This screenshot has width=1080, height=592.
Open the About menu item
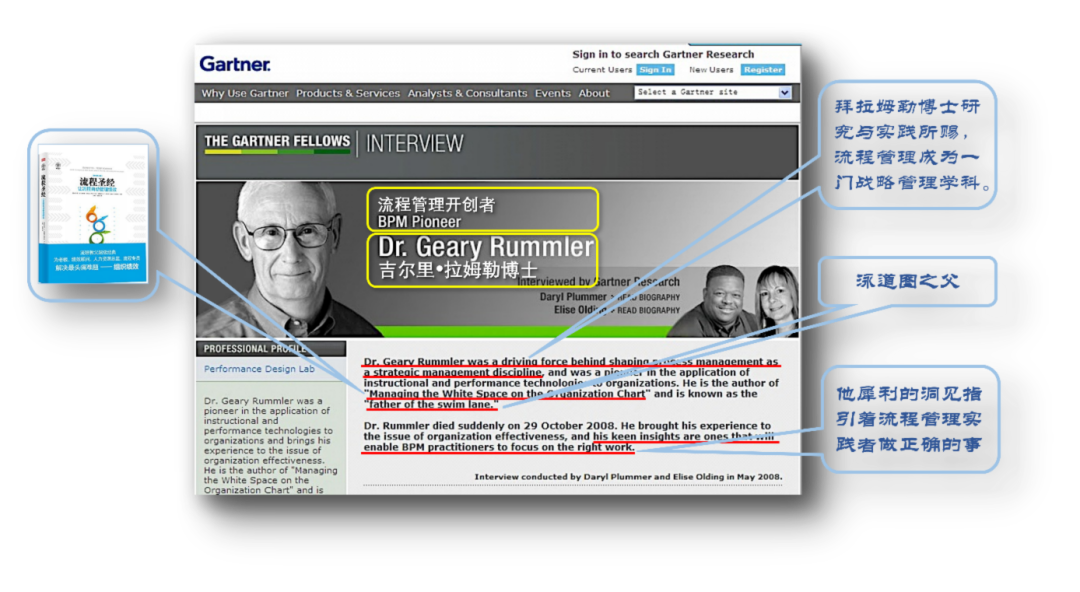[594, 93]
